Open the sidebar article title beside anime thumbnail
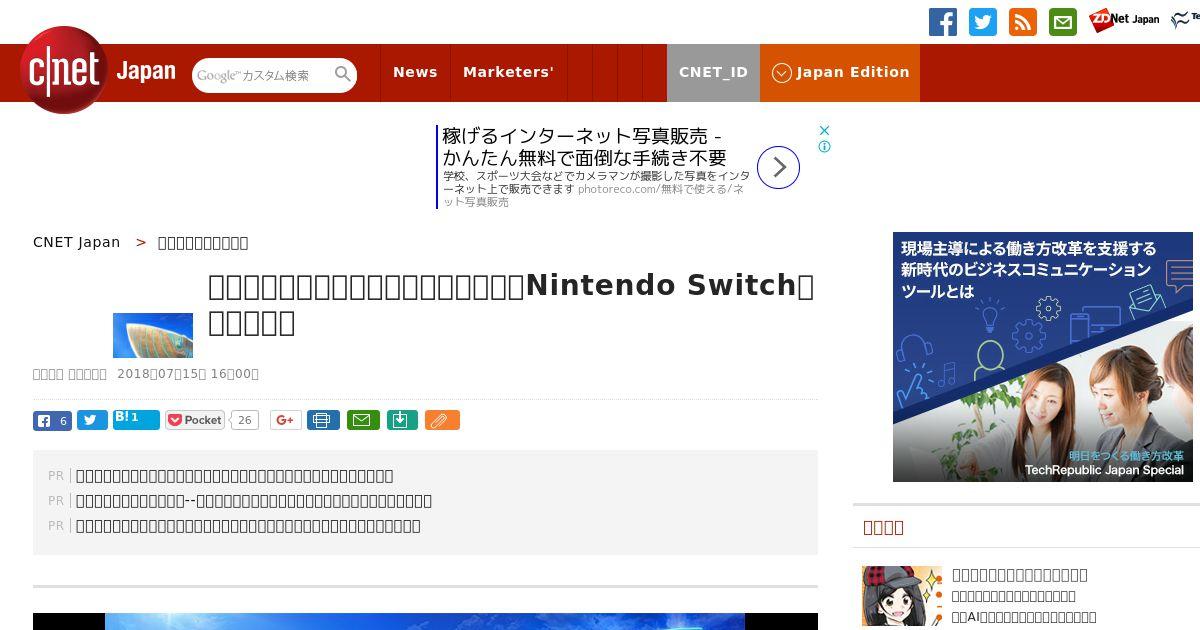 tap(1019, 575)
